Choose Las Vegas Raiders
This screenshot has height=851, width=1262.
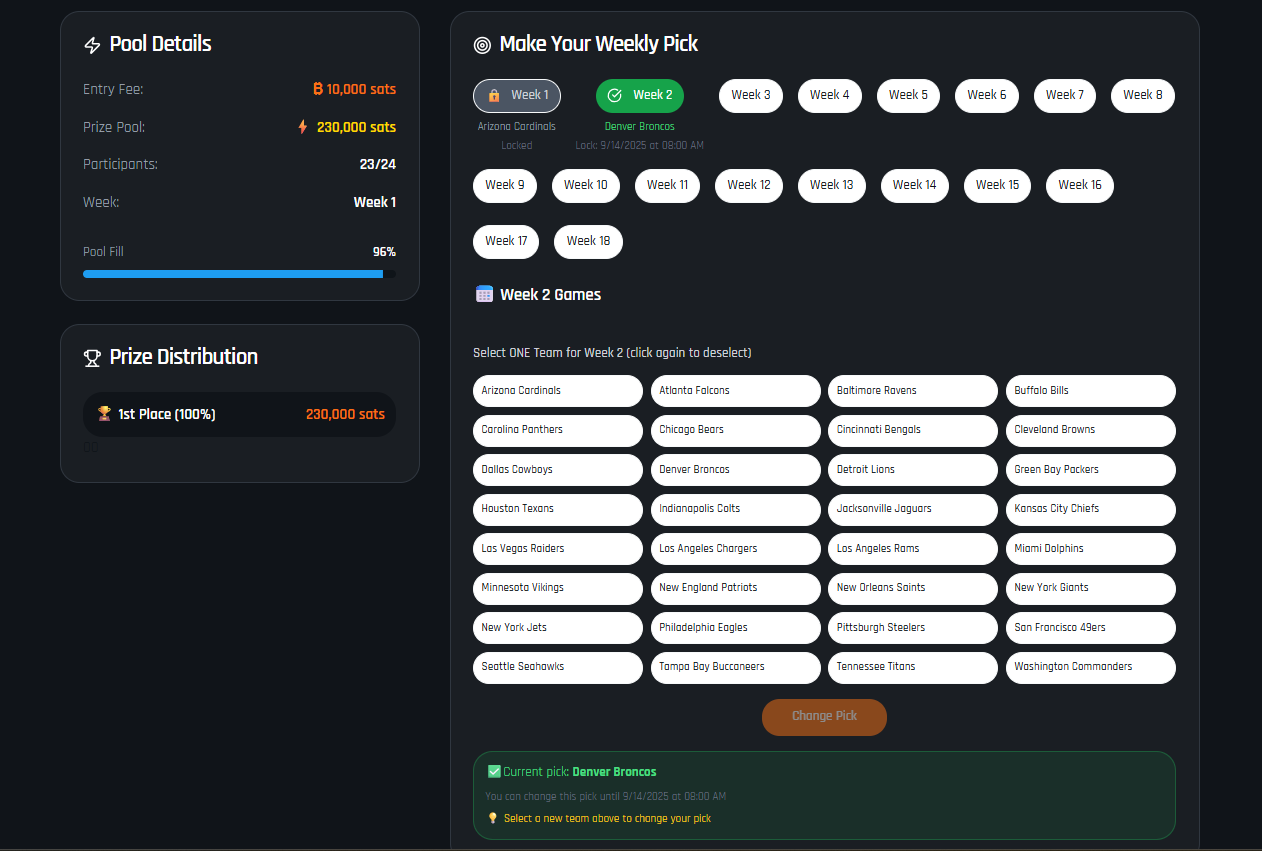[x=558, y=549]
